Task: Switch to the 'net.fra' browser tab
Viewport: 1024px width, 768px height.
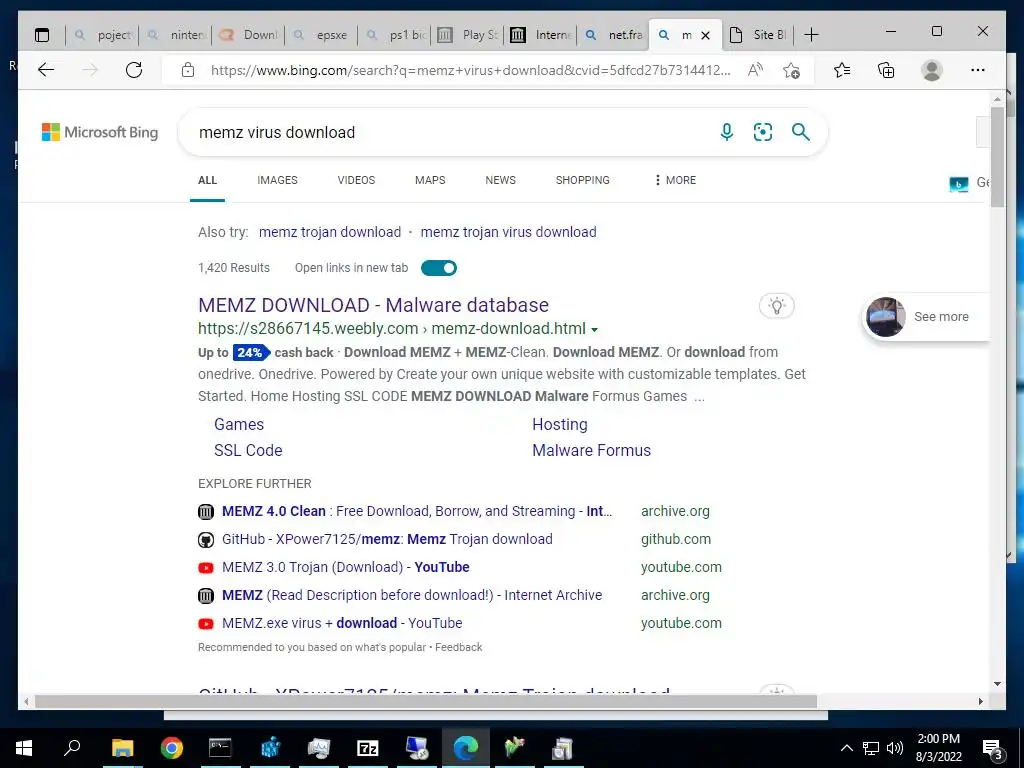Action: 614,35
